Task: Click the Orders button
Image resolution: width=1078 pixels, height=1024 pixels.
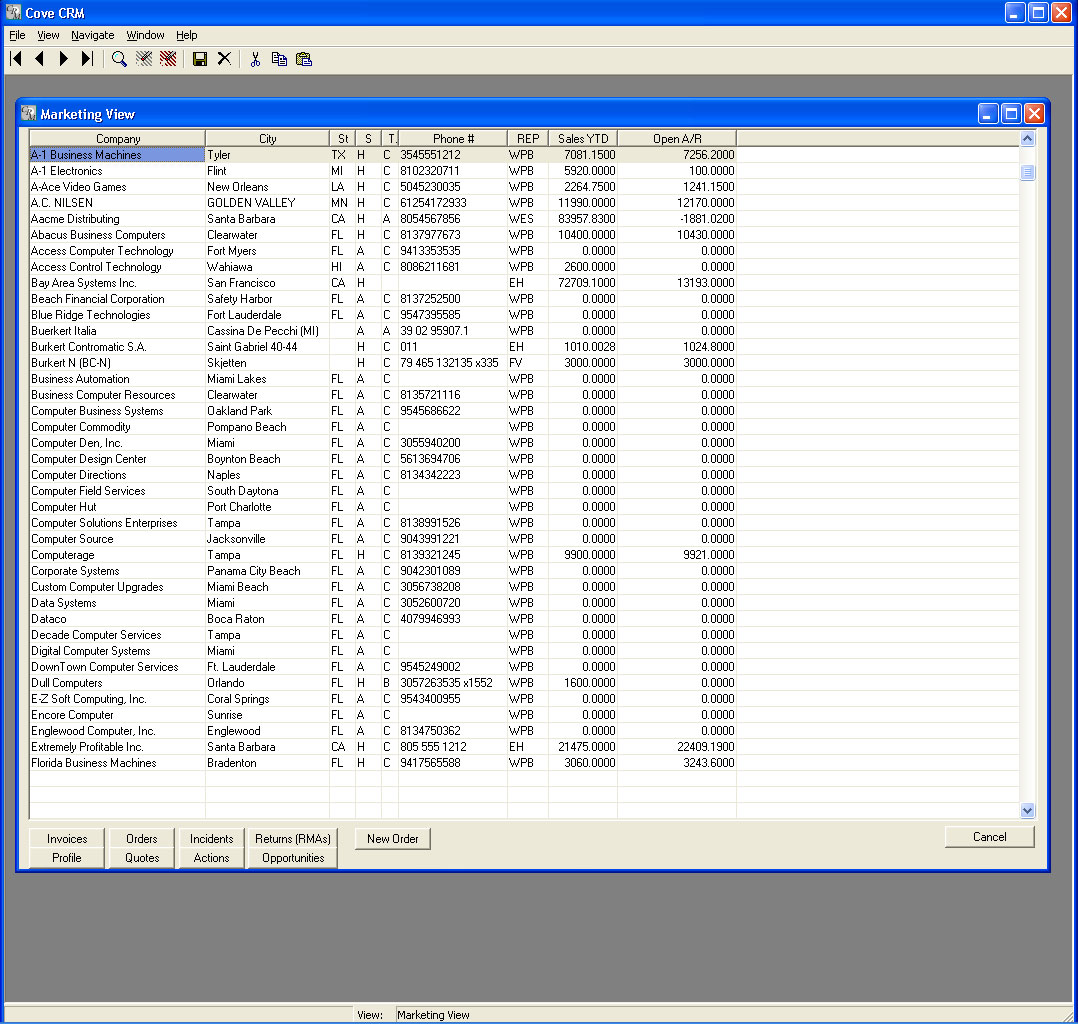Action: [x=142, y=838]
